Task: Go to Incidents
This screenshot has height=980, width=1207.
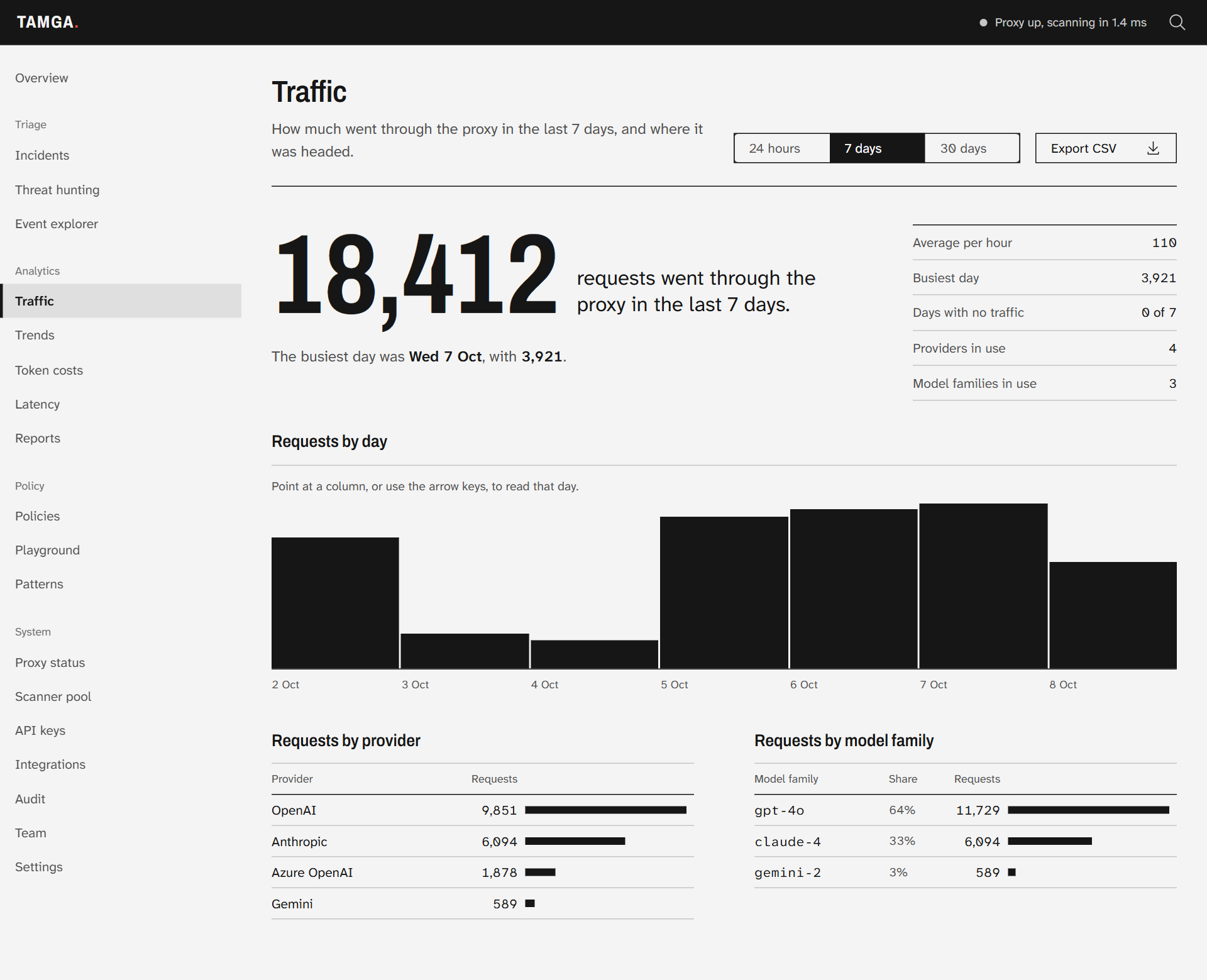Action: (121, 155)
